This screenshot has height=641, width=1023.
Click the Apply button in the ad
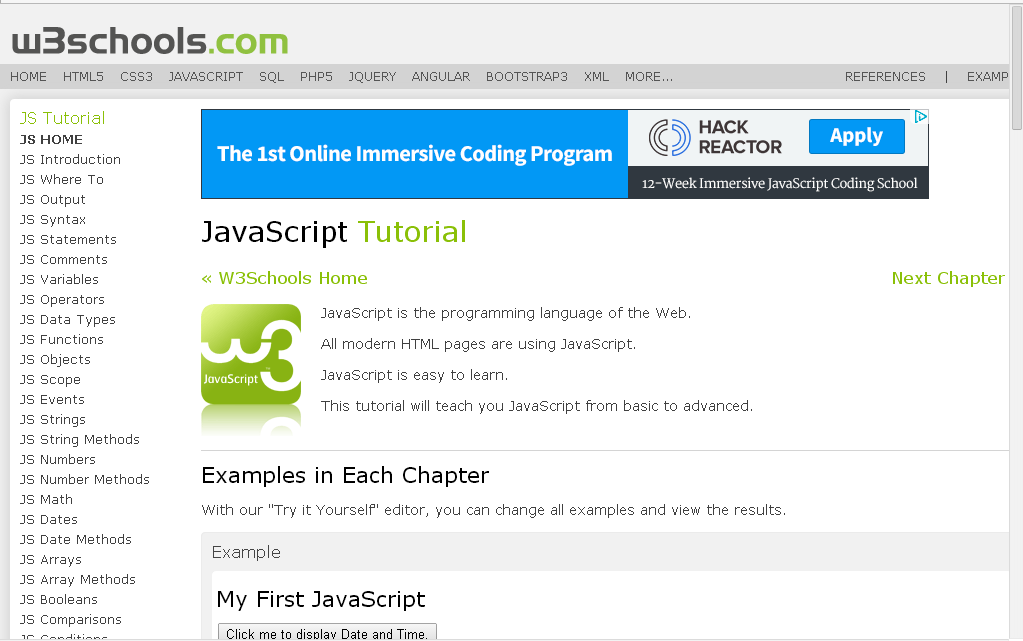pos(857,136)
